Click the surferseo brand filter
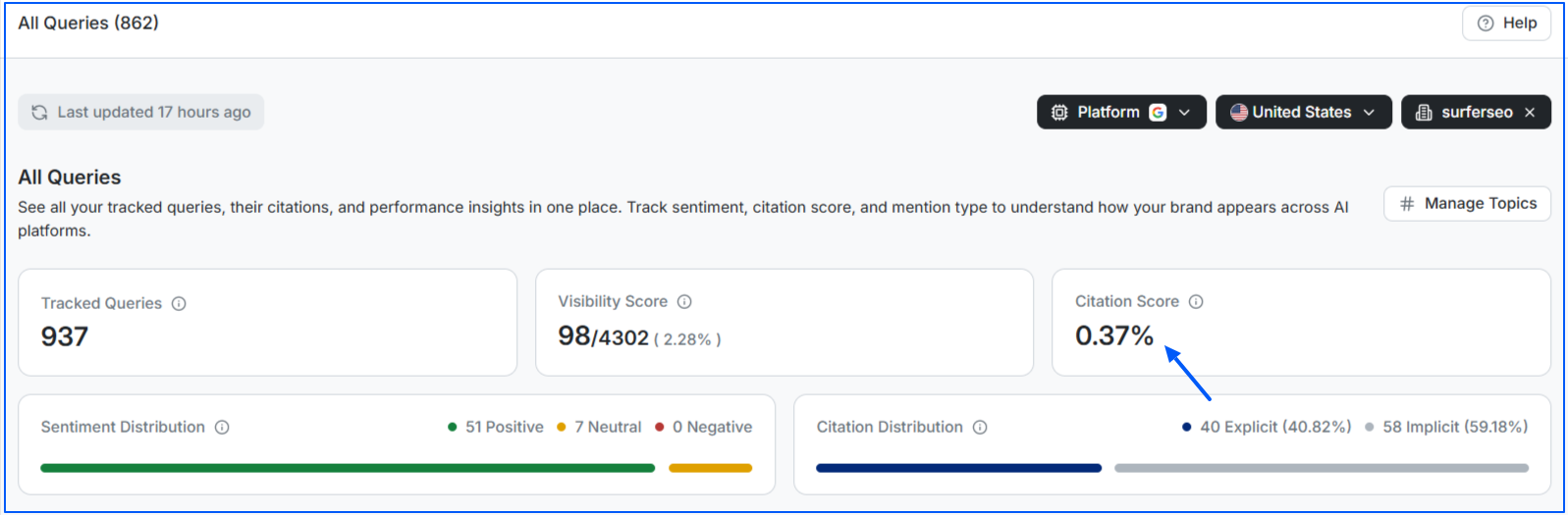 pos(1476,112)
